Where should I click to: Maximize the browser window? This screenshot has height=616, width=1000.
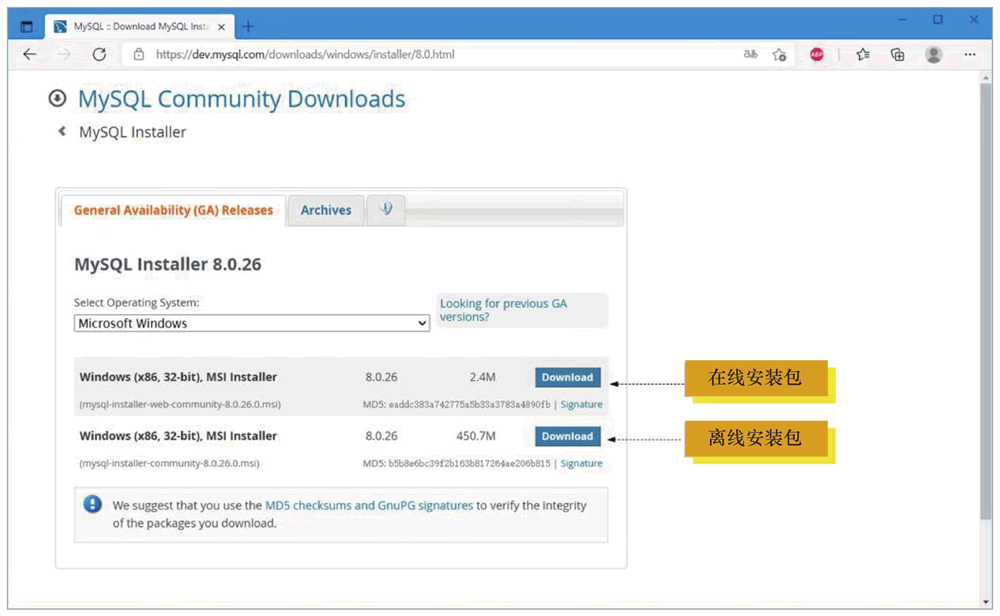coord(938,20)
